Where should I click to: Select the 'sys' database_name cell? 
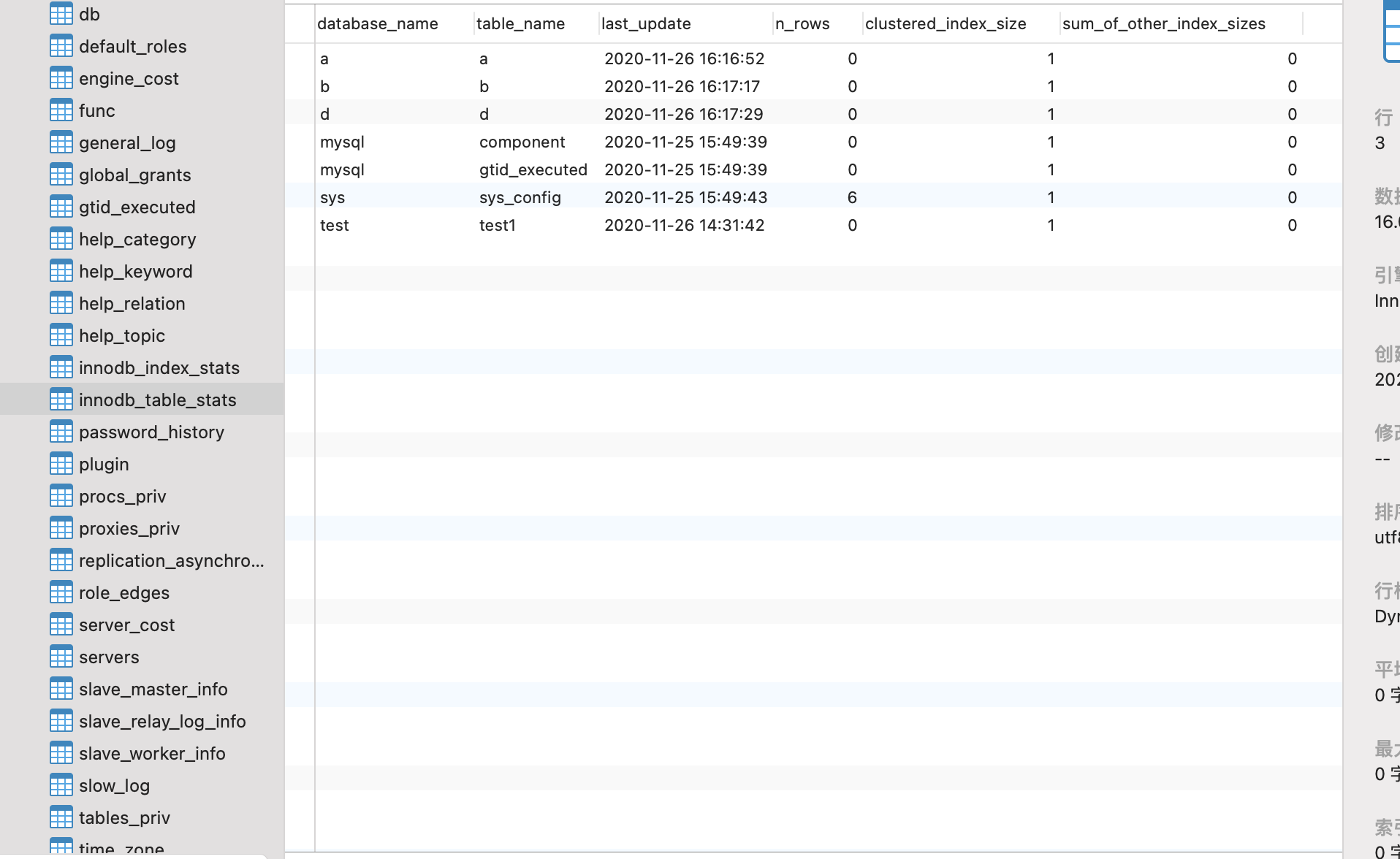click(332, 197)
